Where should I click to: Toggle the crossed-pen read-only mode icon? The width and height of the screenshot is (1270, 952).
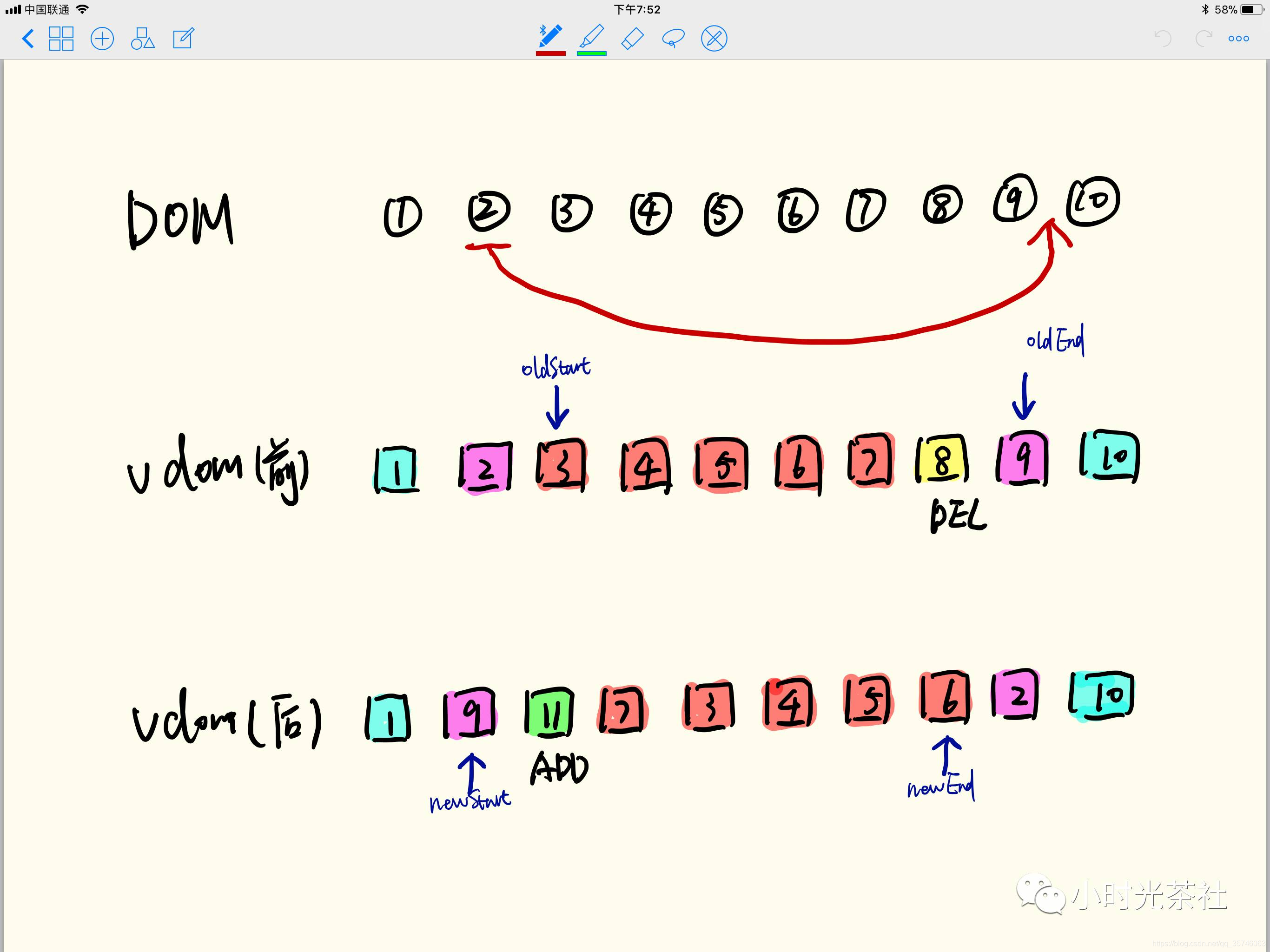(x=714, y=39)
